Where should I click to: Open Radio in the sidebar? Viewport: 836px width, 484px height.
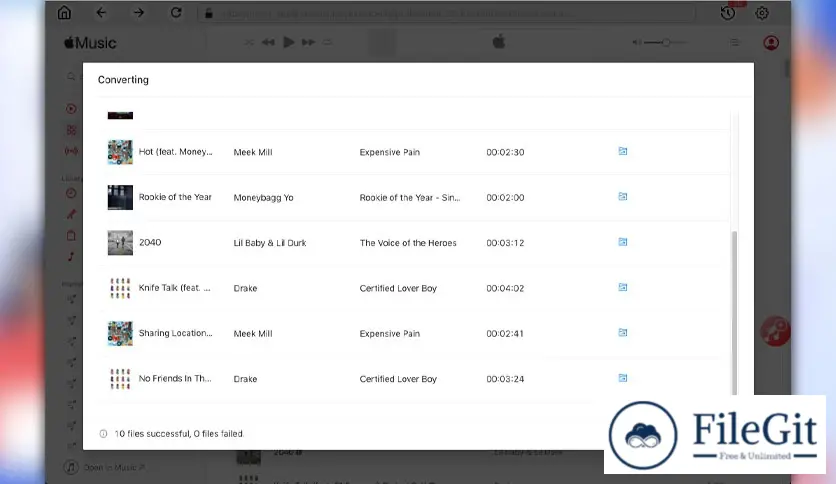71,151
